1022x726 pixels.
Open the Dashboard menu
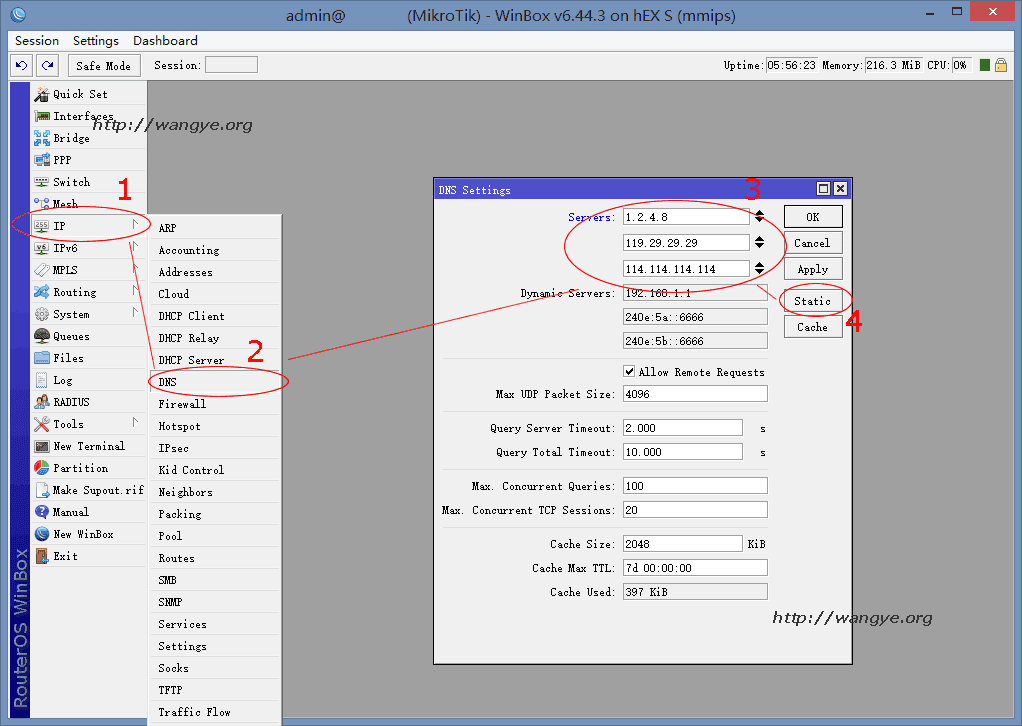coord(166,40)
